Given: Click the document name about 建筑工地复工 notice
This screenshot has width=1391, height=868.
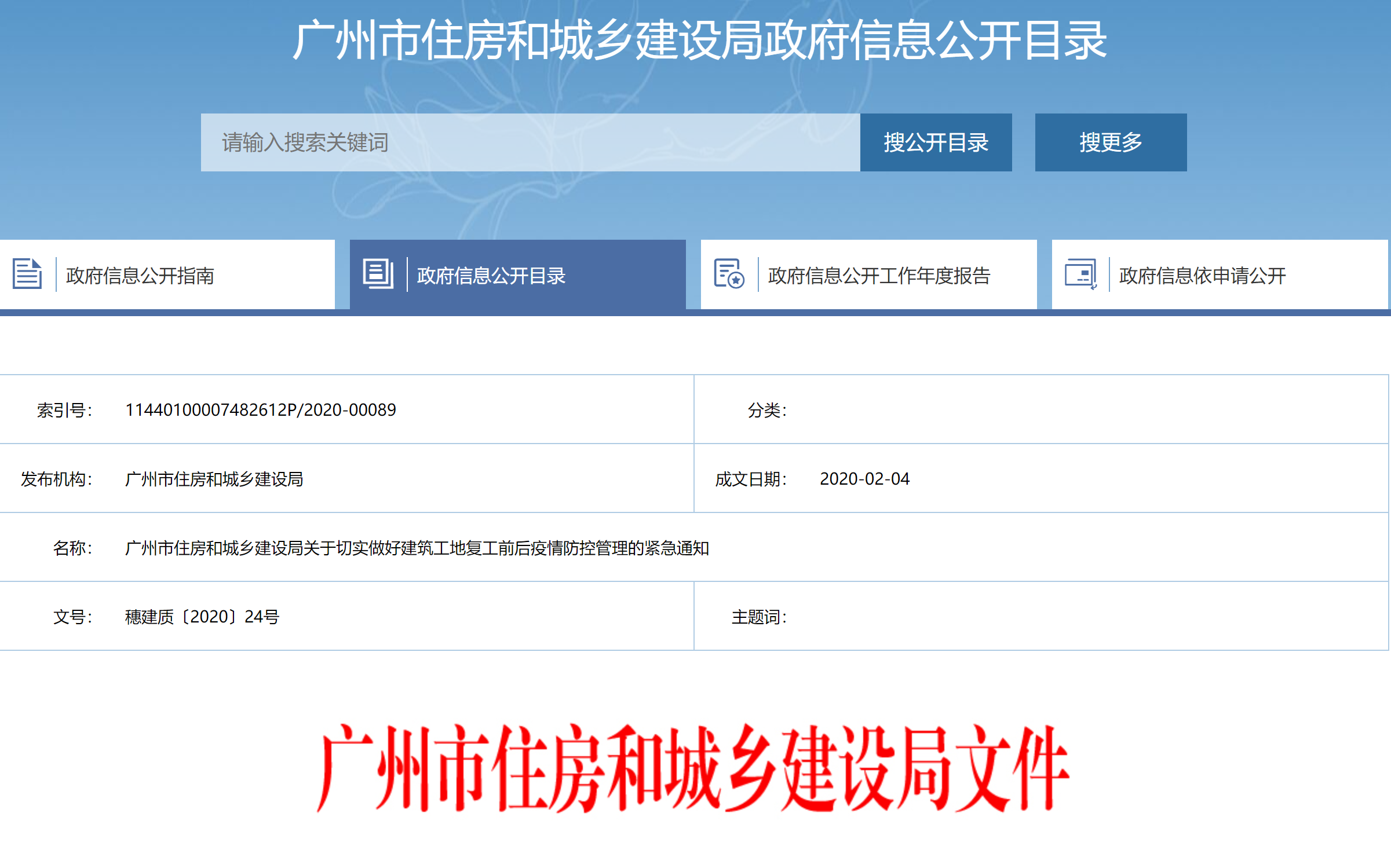Looking at the screenshot, I should [x=417, y=548].
